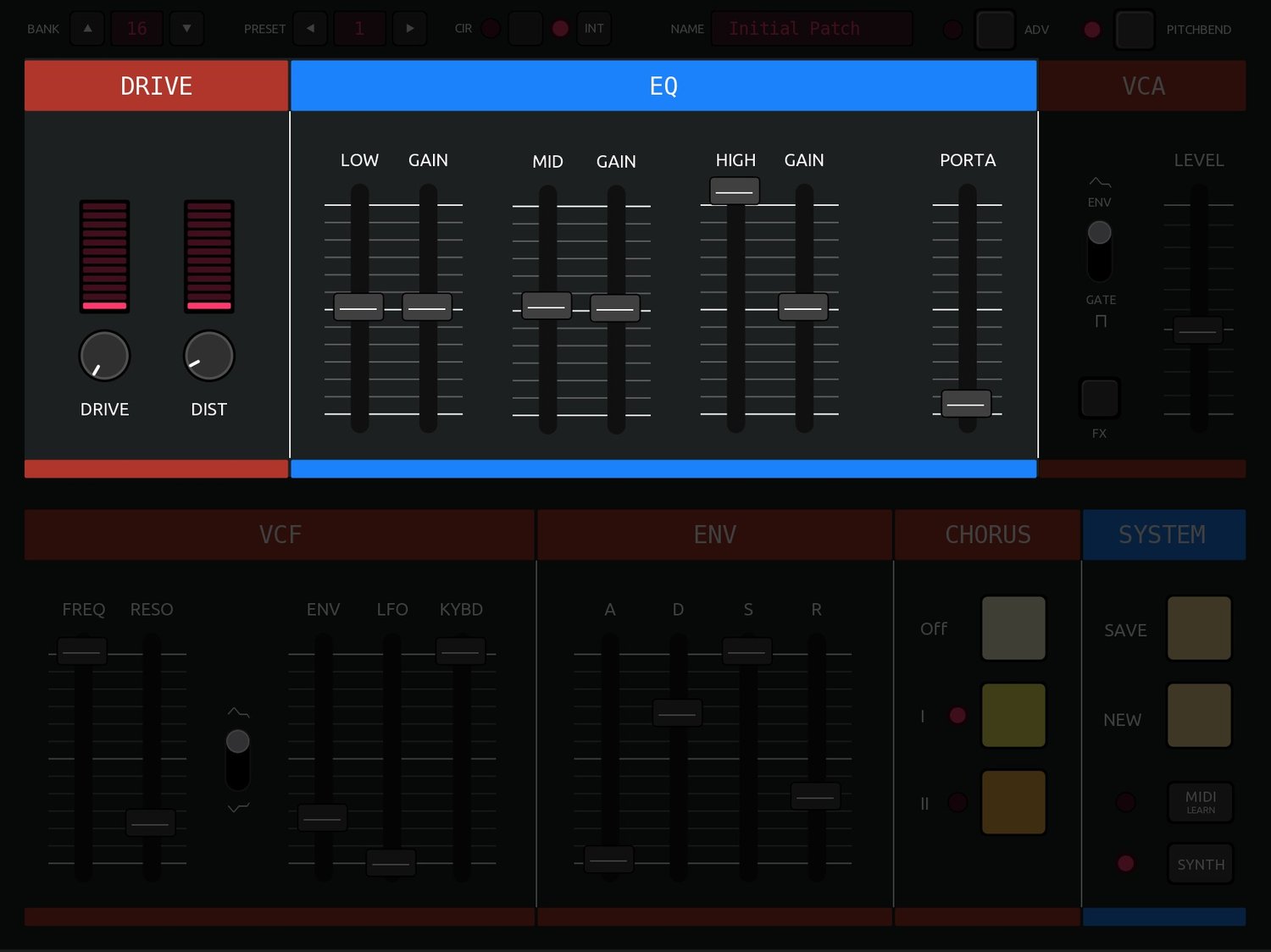Flip the VCA ENV/GATE switch

click(x=1099, y=251)
